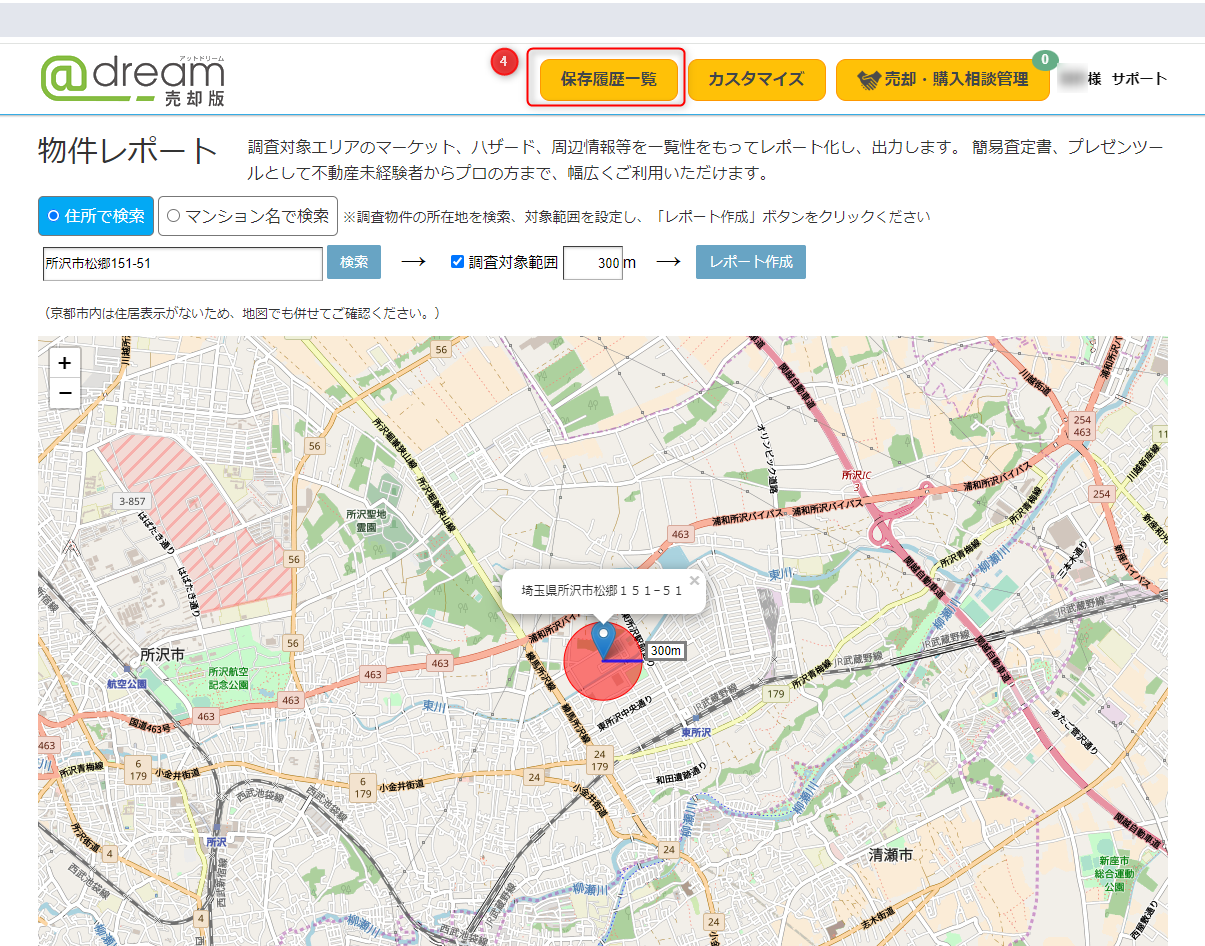Click the レポート作成 button
This screenshot has height=946, width=1205.
pos(750,262)
